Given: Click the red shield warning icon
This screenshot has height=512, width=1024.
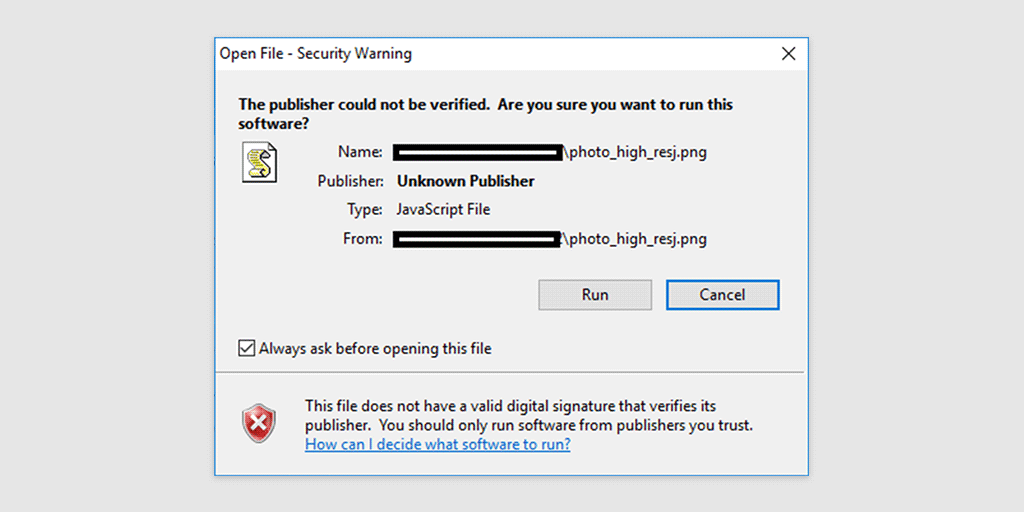Looking at the screenshot, I should (x=259, y=425).
